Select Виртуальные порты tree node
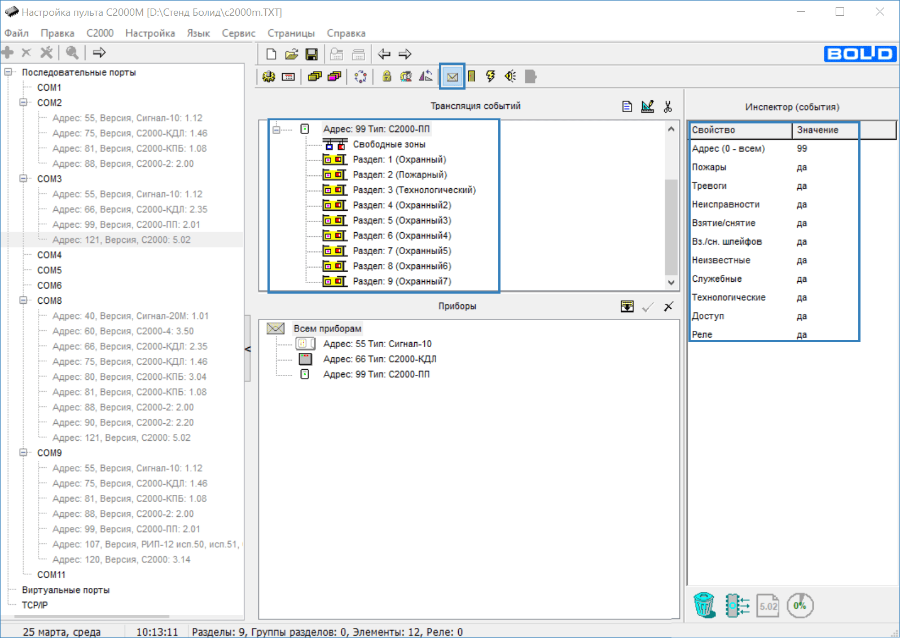Image resolution: width=900 pixels, height=638 pixels. point(65,590)
